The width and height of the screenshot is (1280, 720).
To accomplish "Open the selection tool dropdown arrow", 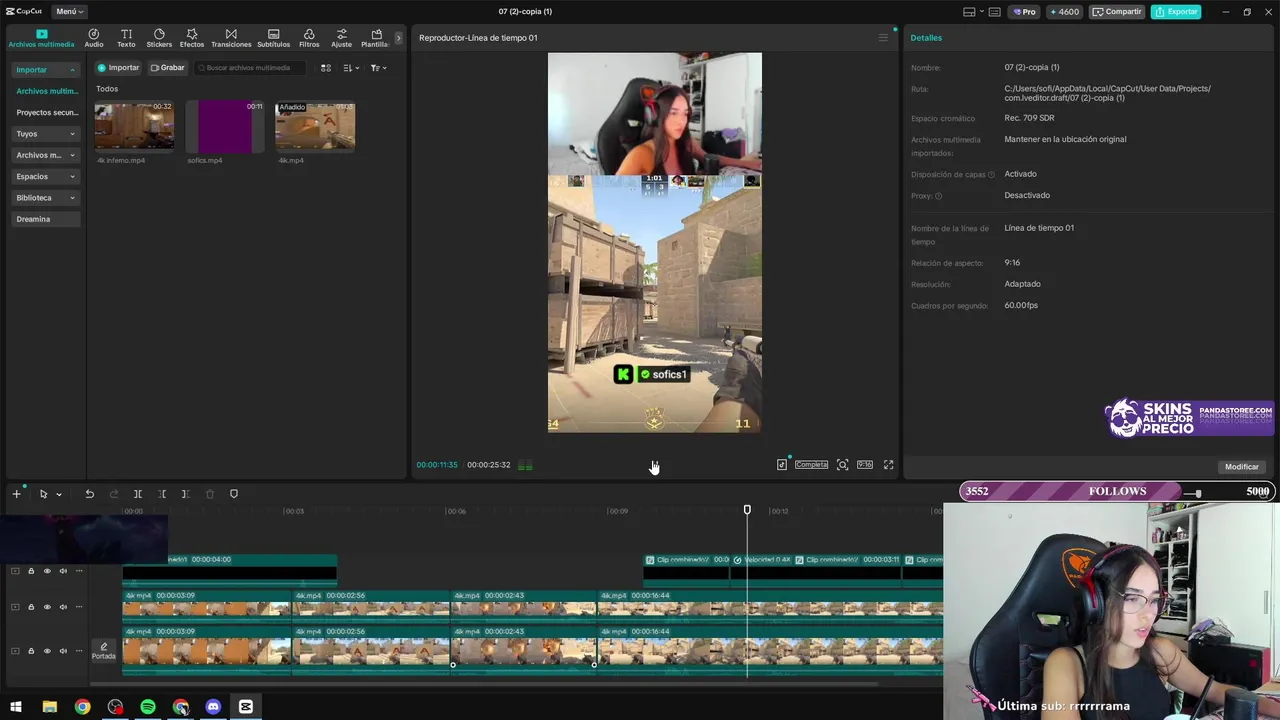I will tap(59, 494).
